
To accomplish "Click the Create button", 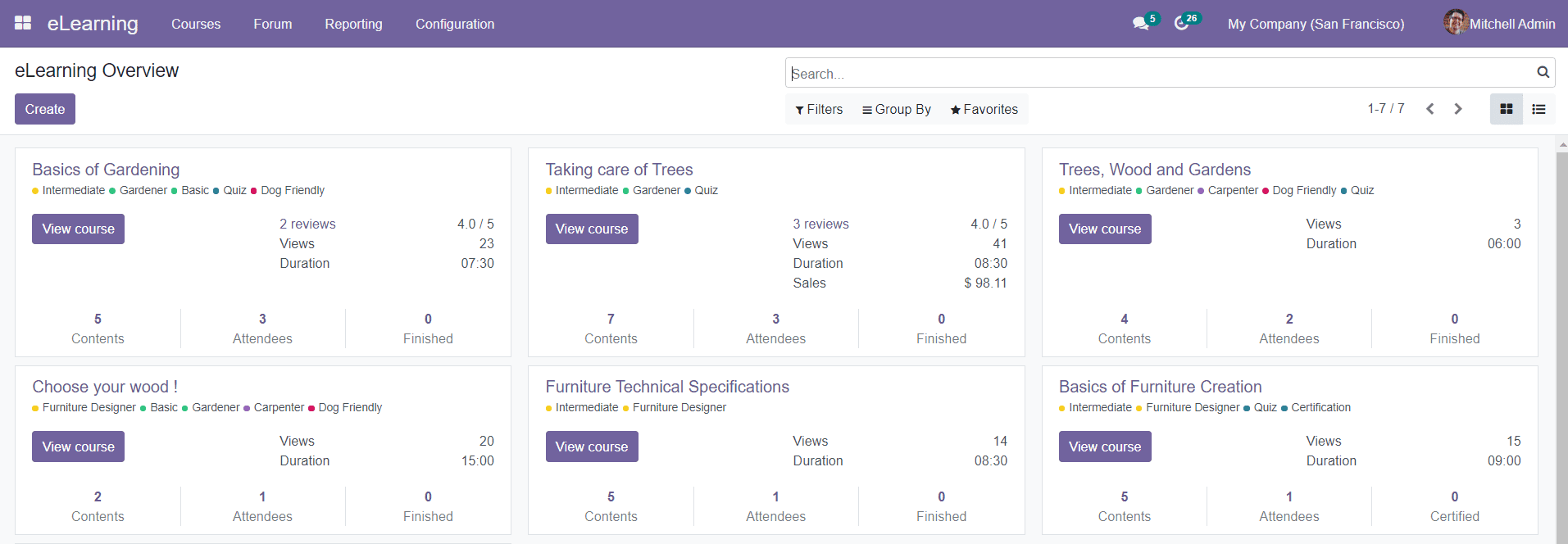I will tap(45, 109).
